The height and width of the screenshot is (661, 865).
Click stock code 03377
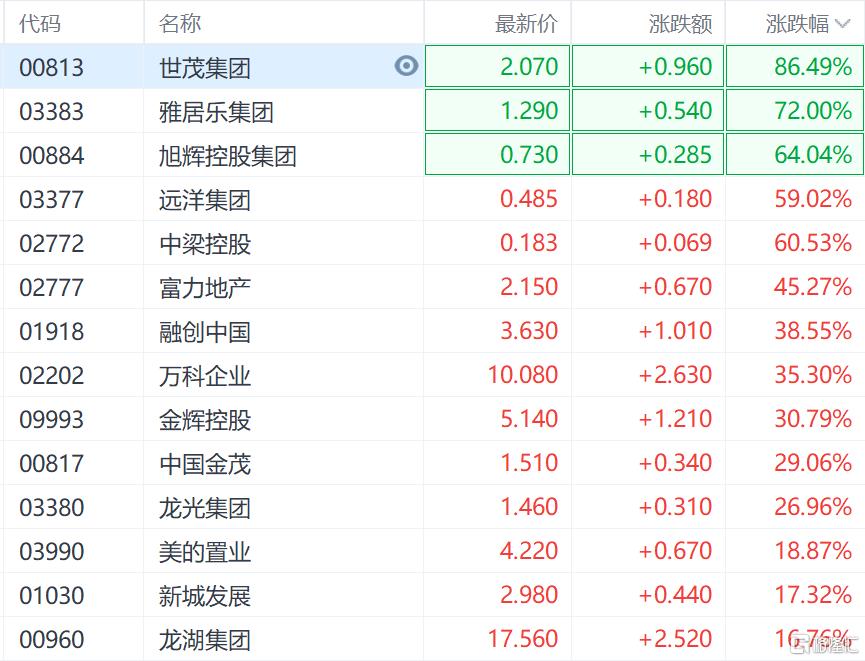click(x=52, y=199)
